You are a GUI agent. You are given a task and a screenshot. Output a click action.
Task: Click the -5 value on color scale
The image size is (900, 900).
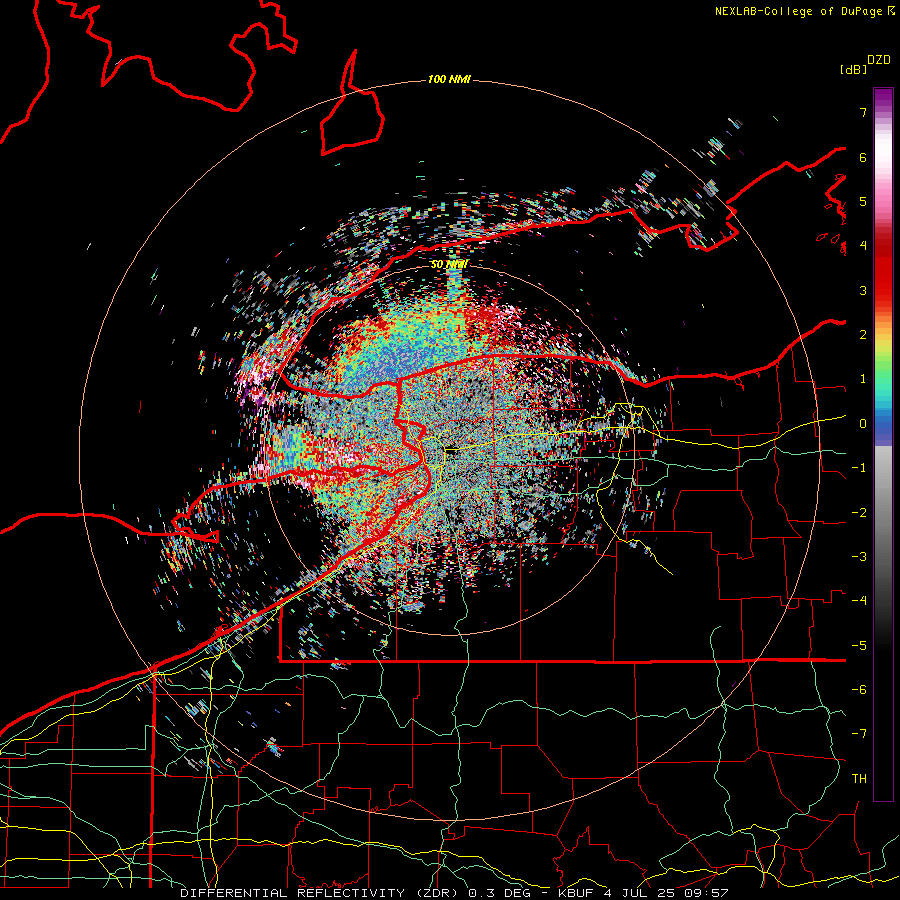click(x=859, y=645)
